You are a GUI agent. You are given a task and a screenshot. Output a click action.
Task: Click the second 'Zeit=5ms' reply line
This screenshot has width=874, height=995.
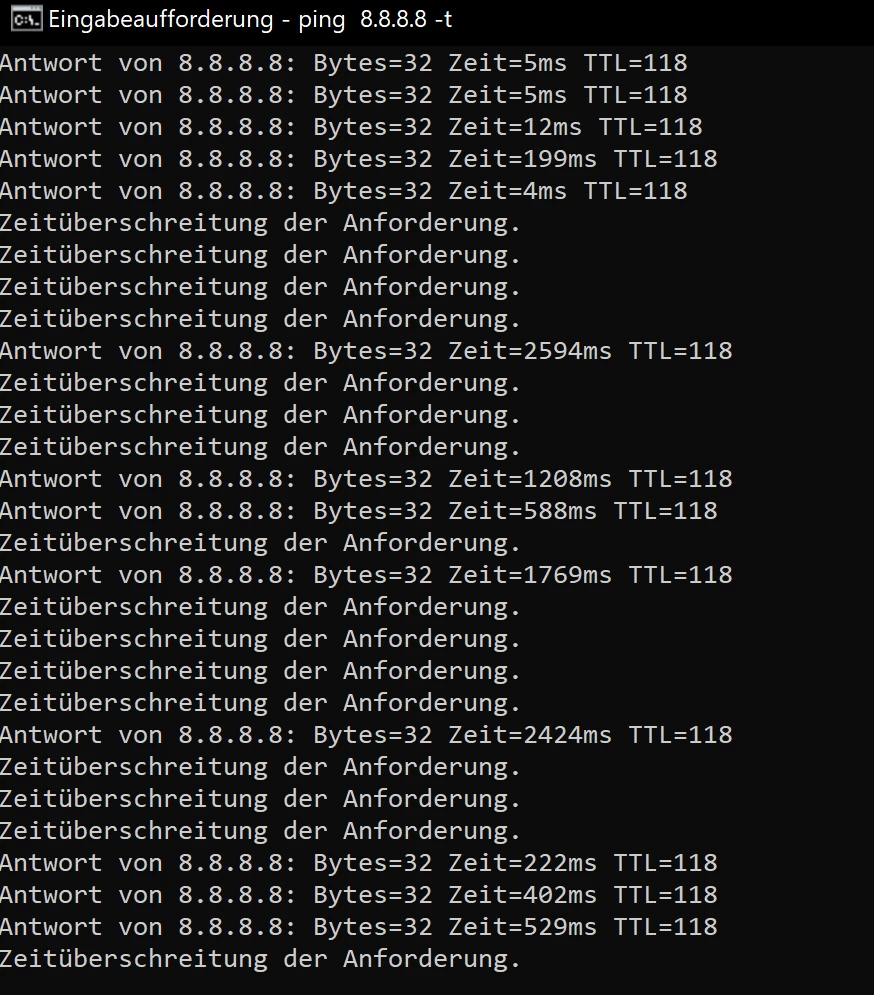point(343,95)
